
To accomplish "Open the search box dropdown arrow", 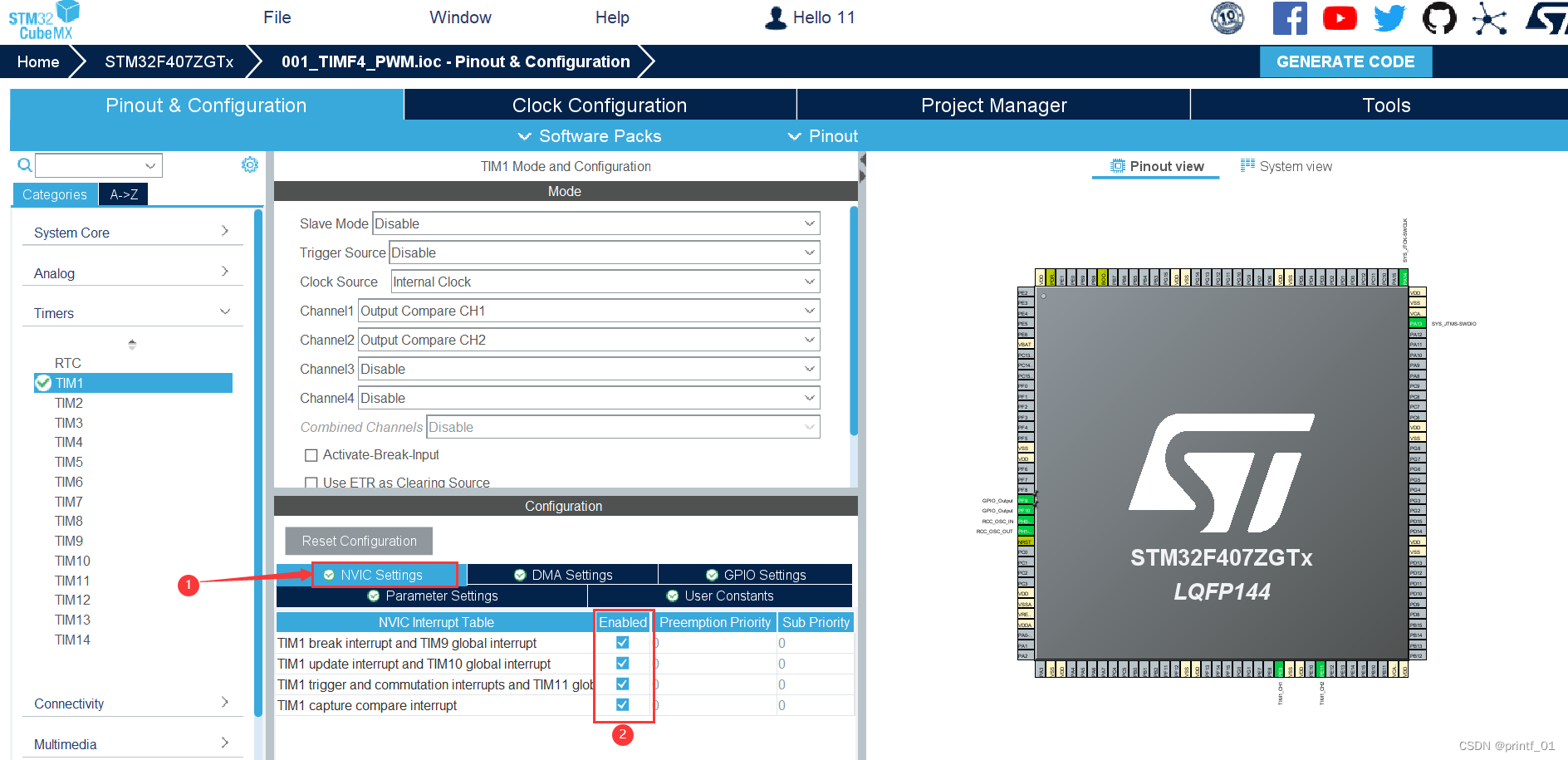I will pyautogui.click(x=150, y=165).
